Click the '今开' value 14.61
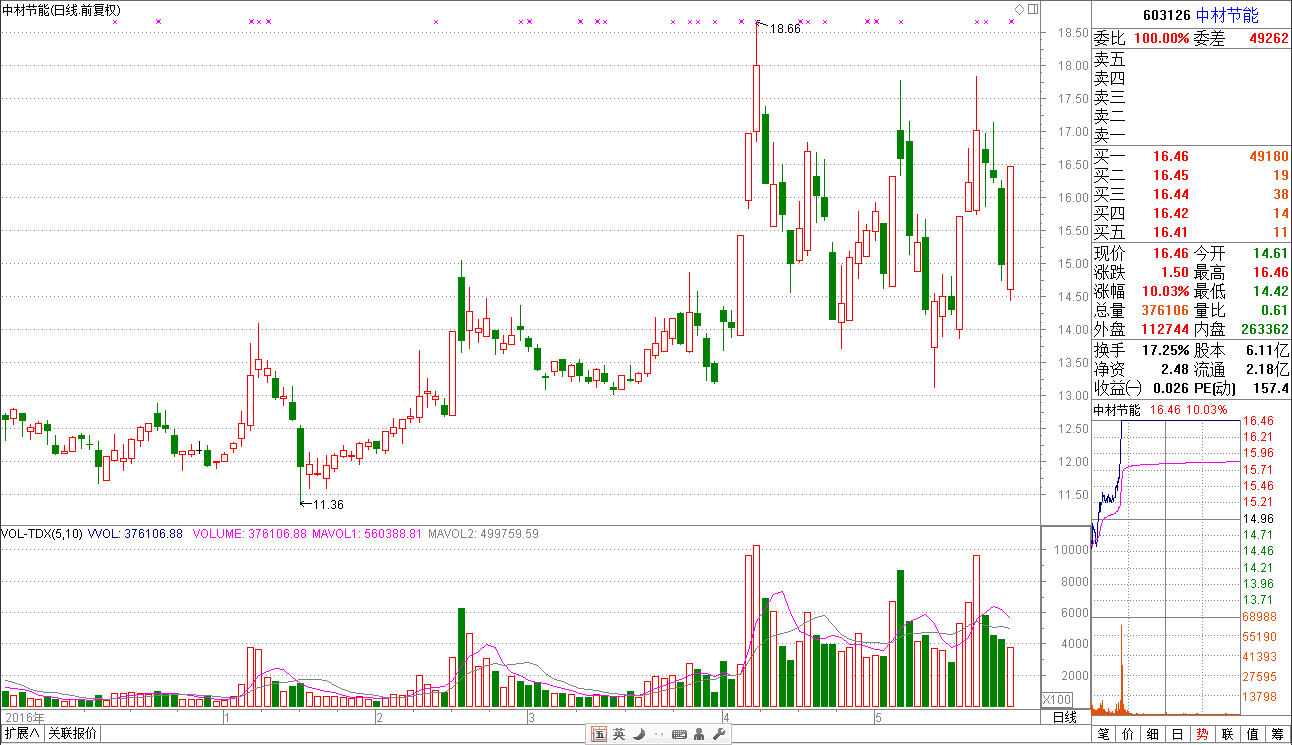This screenshot has width=1292, height=745. coord(1270,253)
